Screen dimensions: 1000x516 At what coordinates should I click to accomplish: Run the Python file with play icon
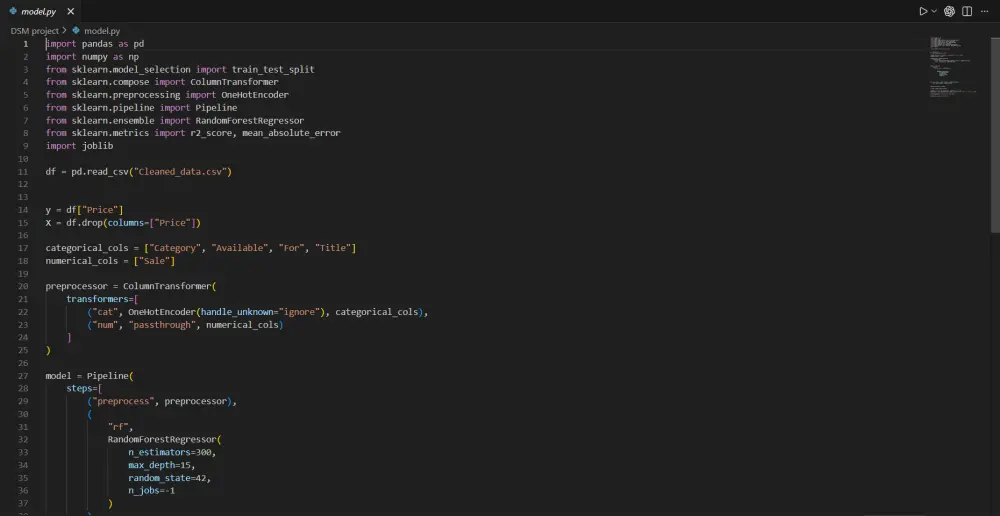923,11
